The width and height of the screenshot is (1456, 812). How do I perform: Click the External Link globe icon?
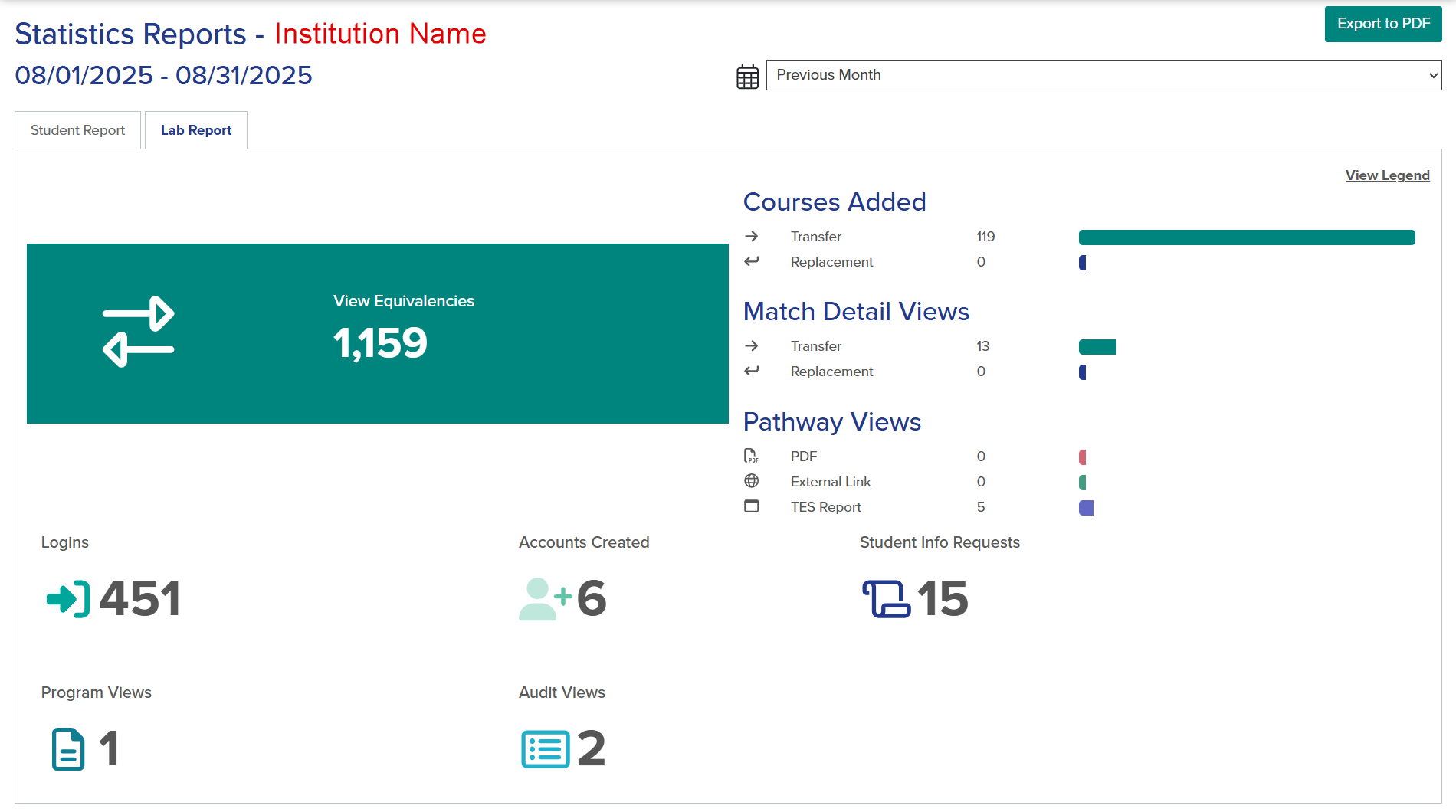click(x=752, y=481)
